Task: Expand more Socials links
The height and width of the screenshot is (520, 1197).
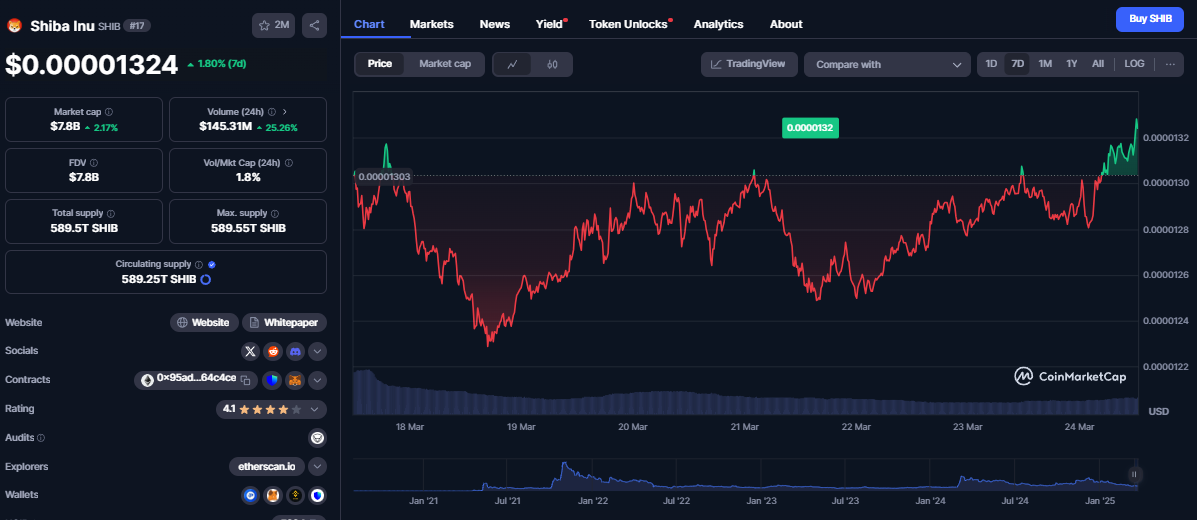Action: click(318, 351)
